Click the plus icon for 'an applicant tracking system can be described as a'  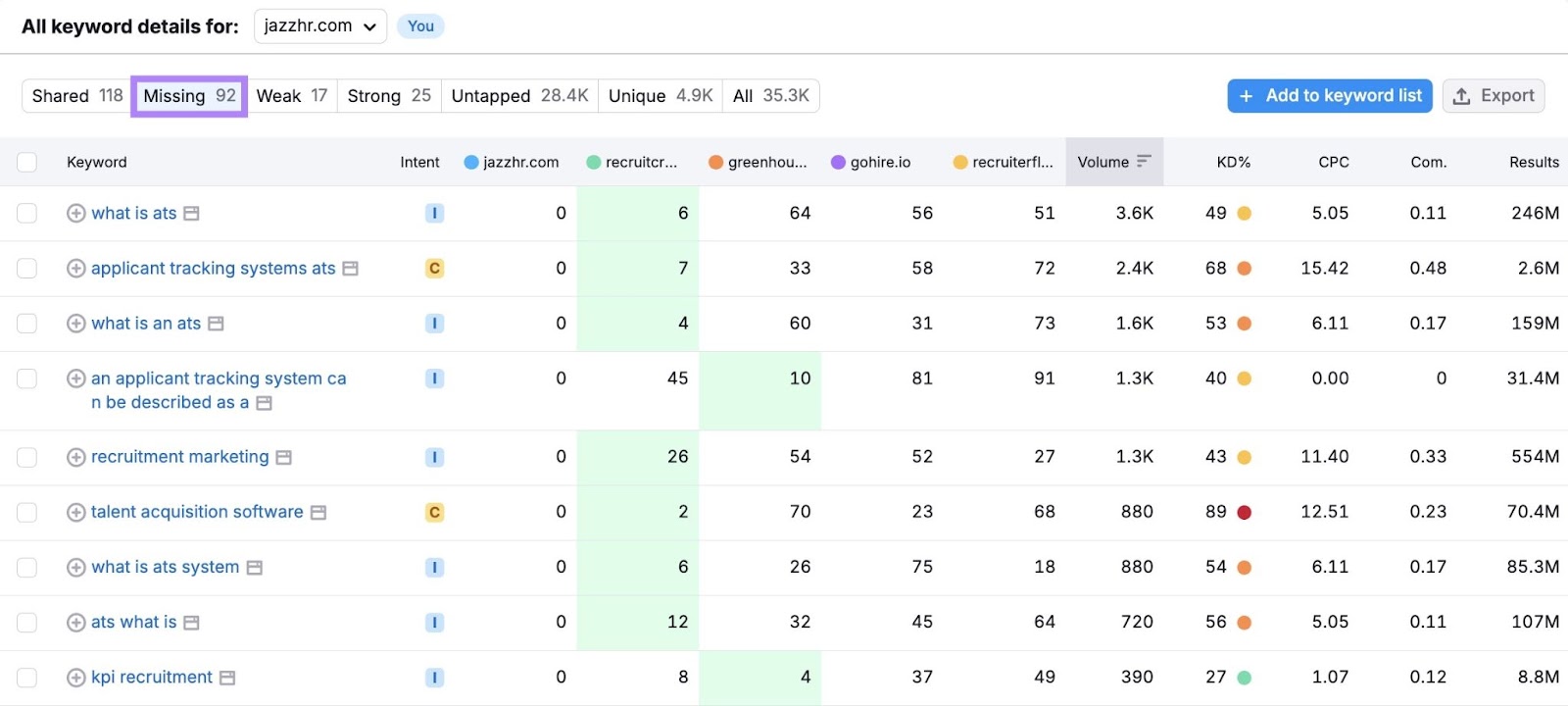click(x=75, y=378)
